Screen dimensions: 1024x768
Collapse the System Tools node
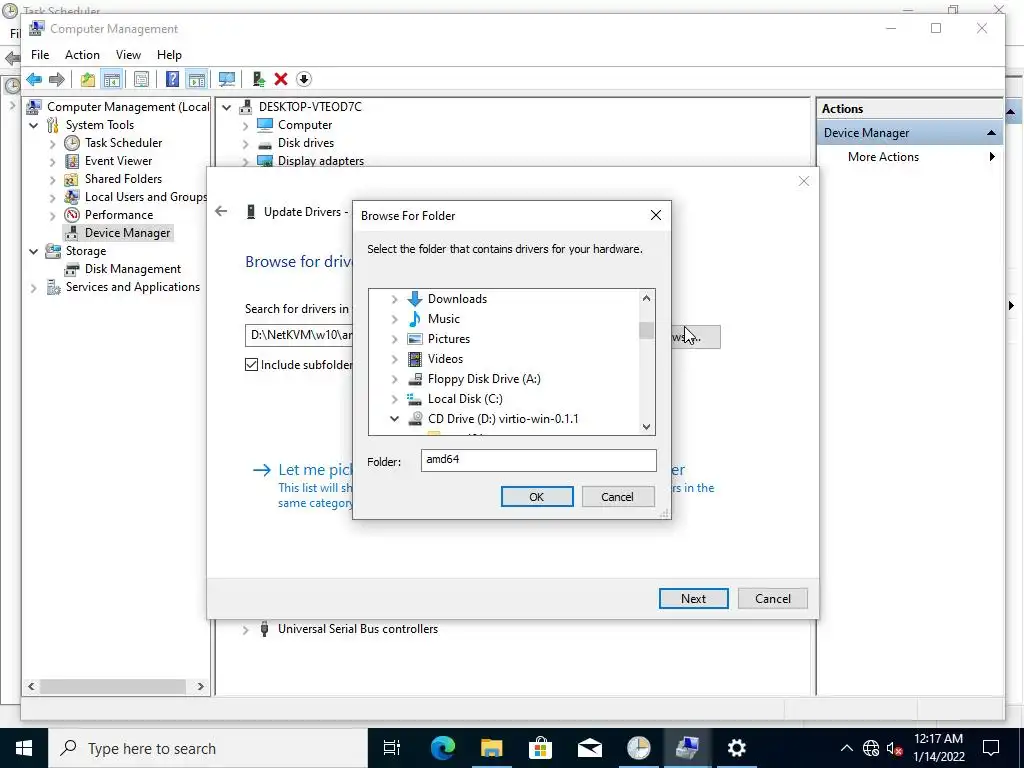(x=34, y=125)
